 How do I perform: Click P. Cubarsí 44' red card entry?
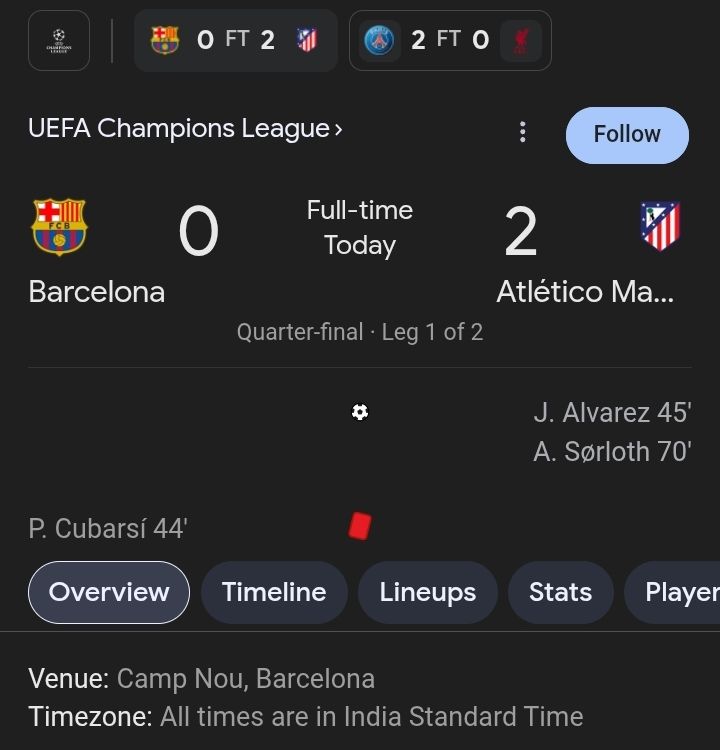[x=108, y=529]
